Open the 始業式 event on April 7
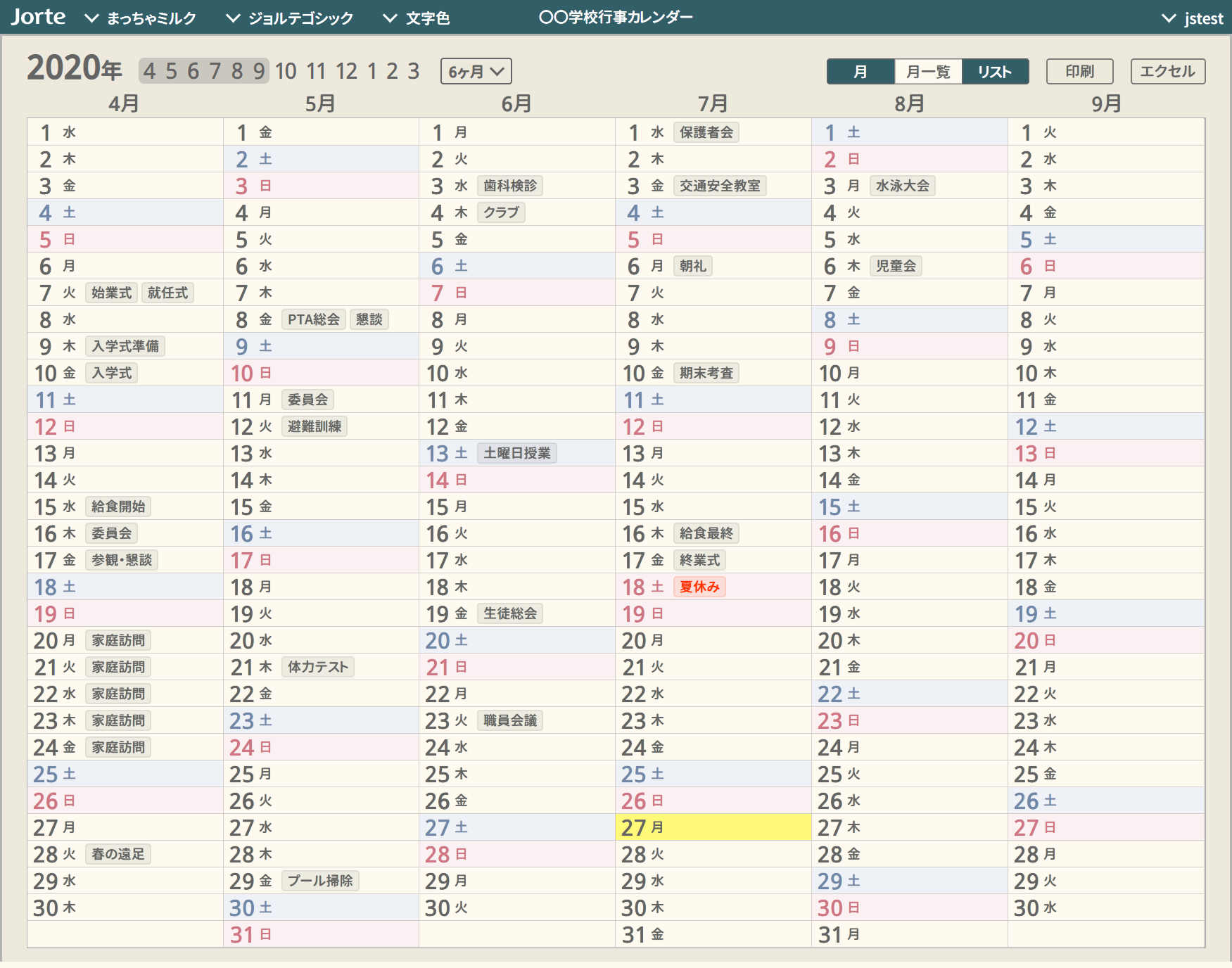Viewport: 1232px width, 968px height. pyautogui.click(x=111, y=293)
